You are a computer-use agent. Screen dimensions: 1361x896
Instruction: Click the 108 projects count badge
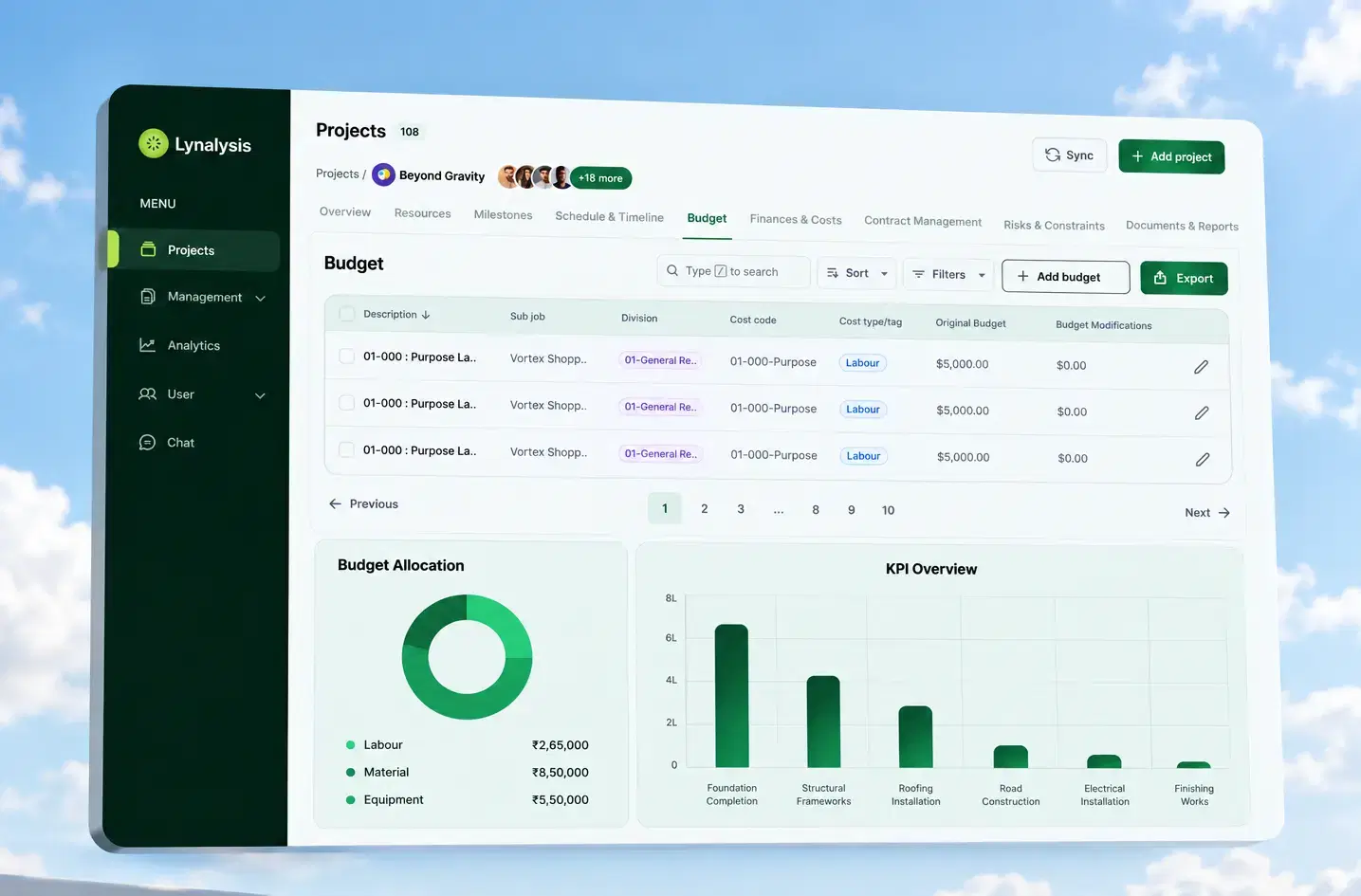pyautogui.click(x=410, y=132)
